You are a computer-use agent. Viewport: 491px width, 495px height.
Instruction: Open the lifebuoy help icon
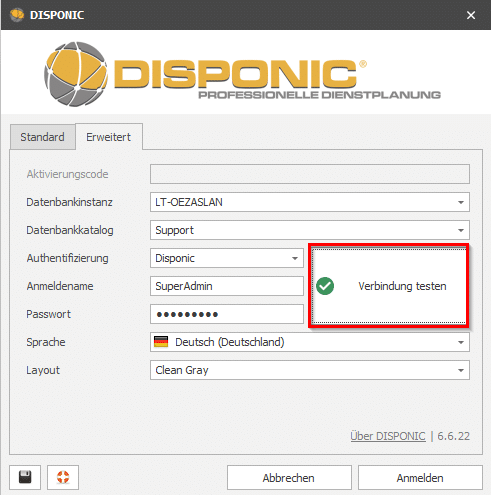point(63,477)
